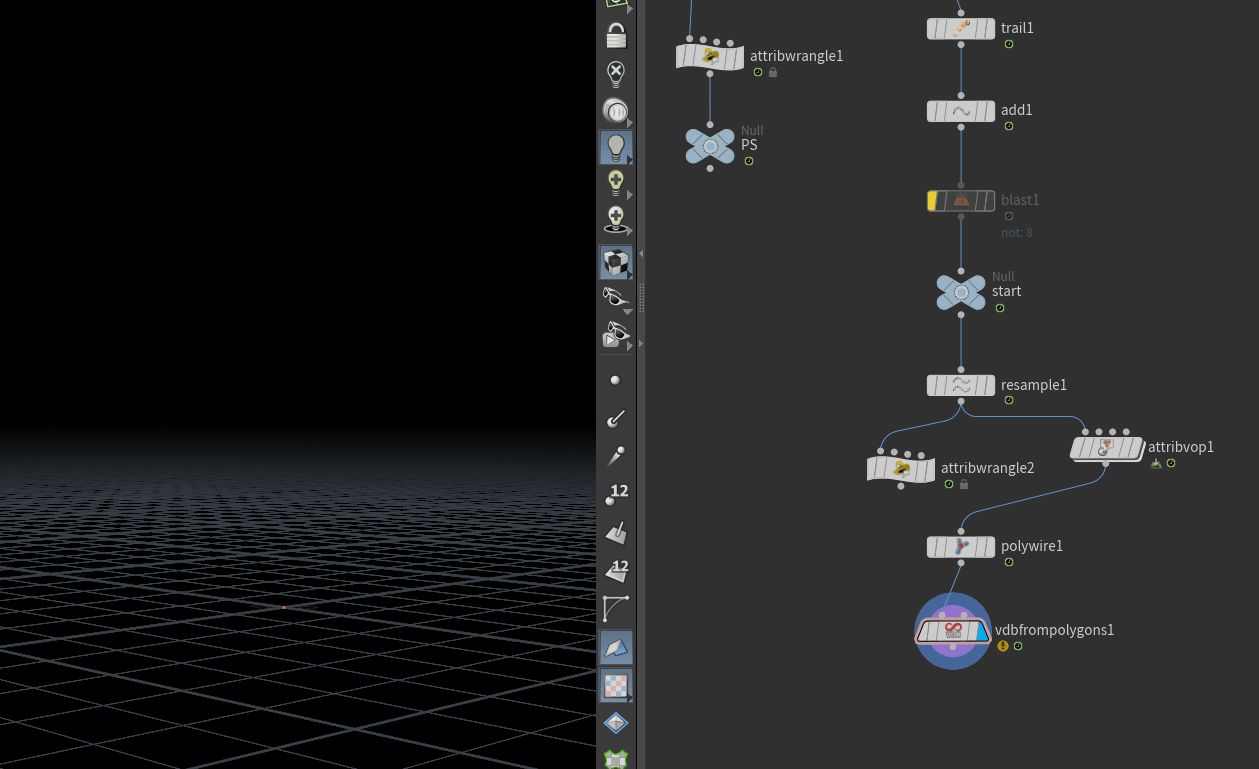The image size is (1259, 769).
Task: Click the output connector of resample1
Action: pos(961,401)
